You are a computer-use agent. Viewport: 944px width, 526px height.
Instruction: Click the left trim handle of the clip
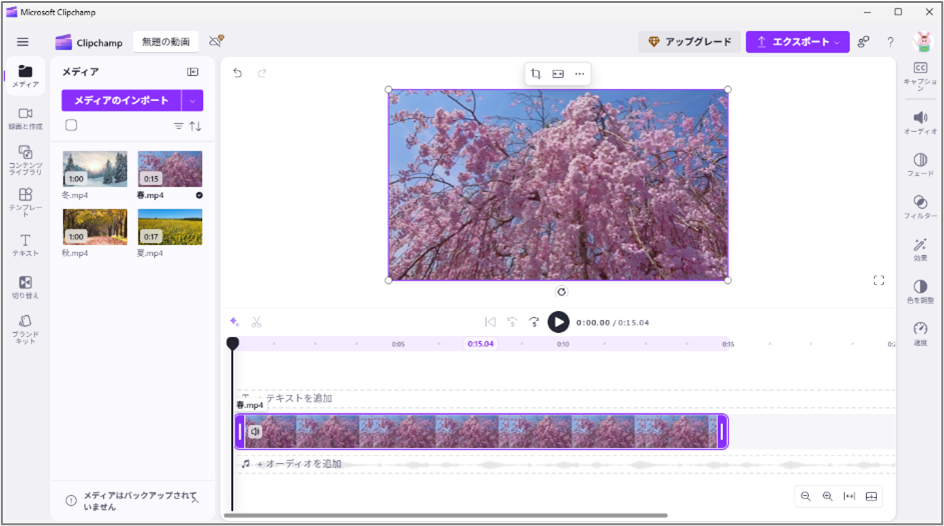pyautogui.click(x=240, y=432)
